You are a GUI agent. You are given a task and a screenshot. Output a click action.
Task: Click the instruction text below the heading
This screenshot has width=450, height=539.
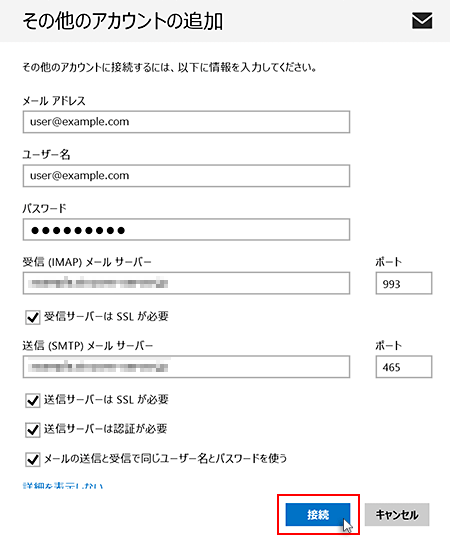[169, 67]
